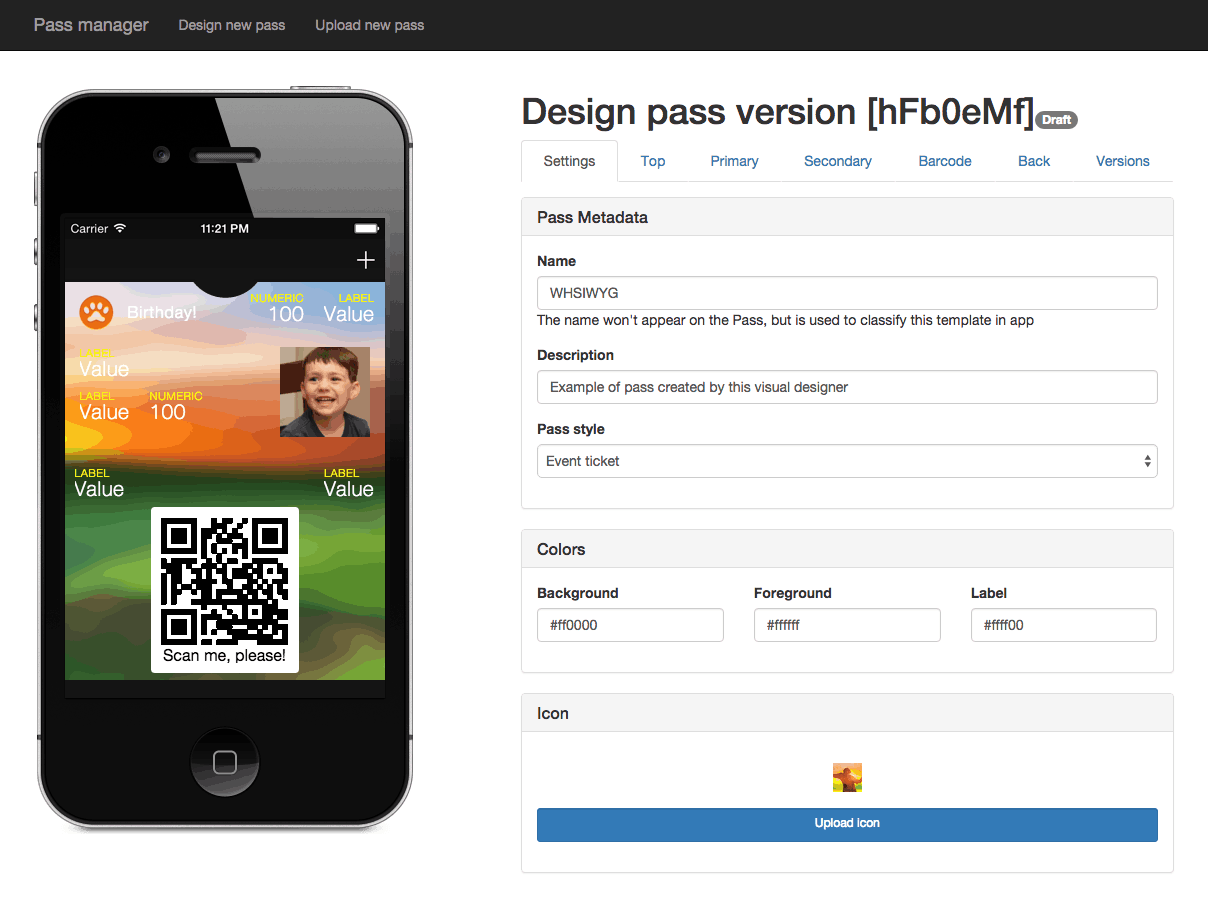This screenshot has height=898, width=1208.
Task: Click the Wi-Fi icon in phone status bar
Action: (x=120, y=229)
